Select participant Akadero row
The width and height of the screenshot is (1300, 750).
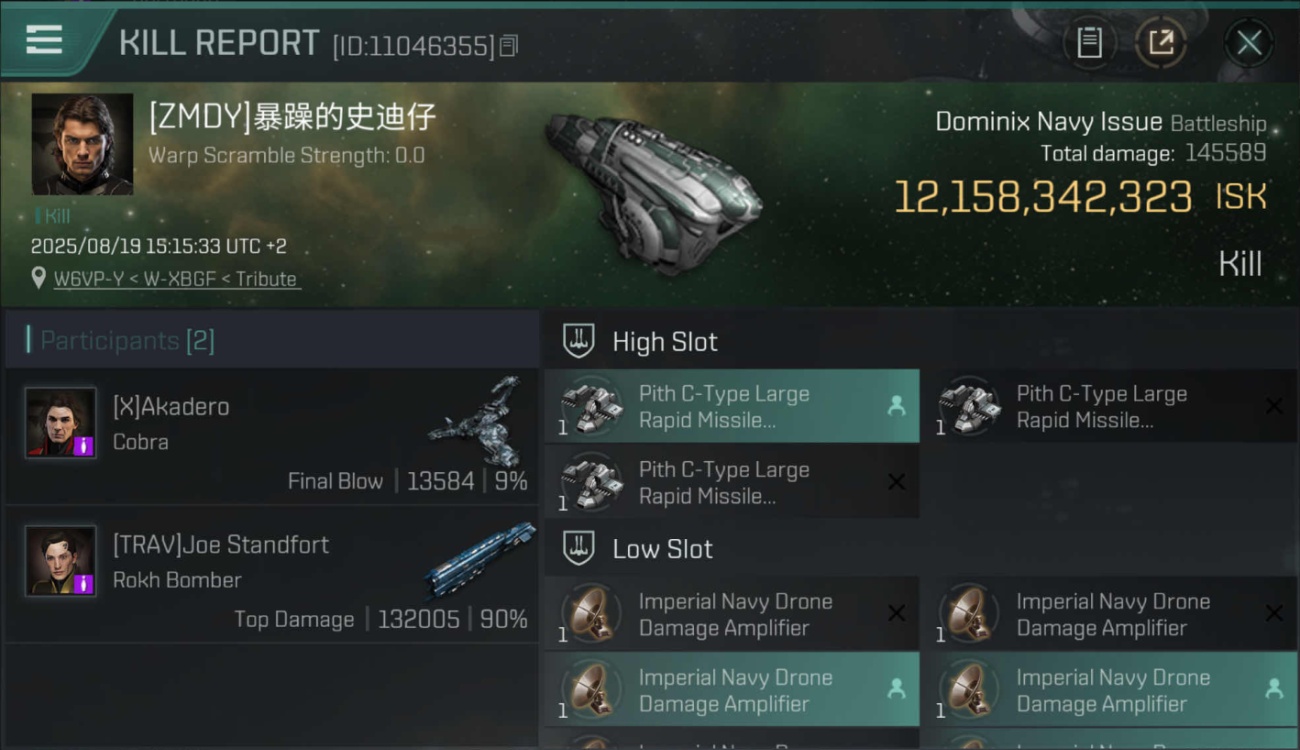click(271, 436)
